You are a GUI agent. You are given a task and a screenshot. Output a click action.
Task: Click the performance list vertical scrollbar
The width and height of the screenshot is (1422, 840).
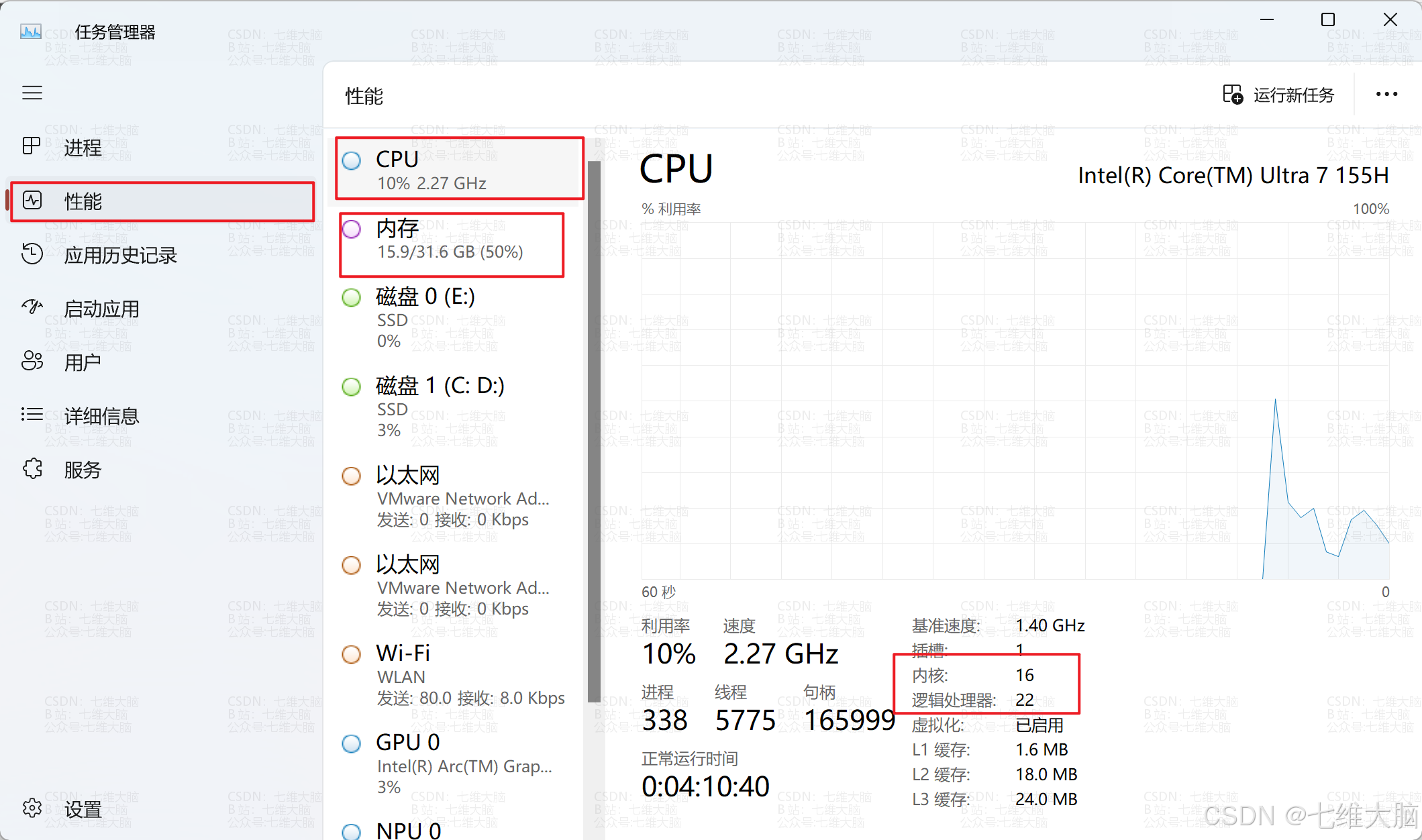[594, 429]
